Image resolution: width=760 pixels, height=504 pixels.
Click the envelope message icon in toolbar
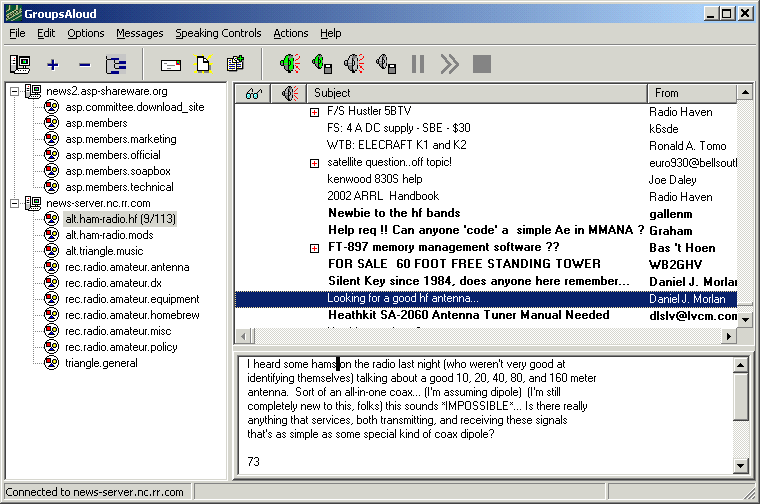pos(171,64)
